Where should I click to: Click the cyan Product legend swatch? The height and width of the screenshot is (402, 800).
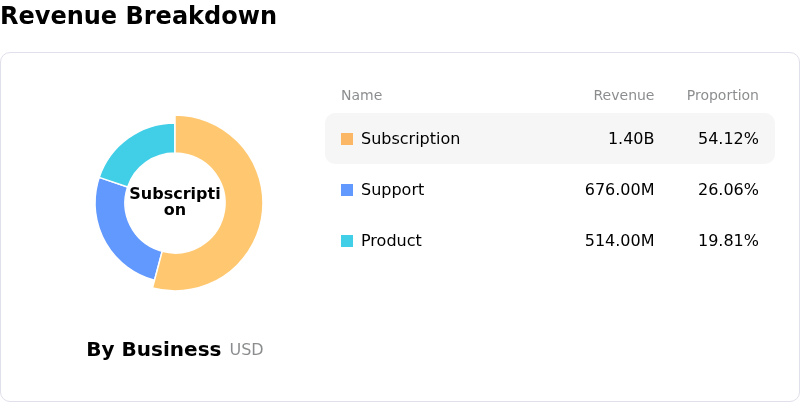coord(347,241)
